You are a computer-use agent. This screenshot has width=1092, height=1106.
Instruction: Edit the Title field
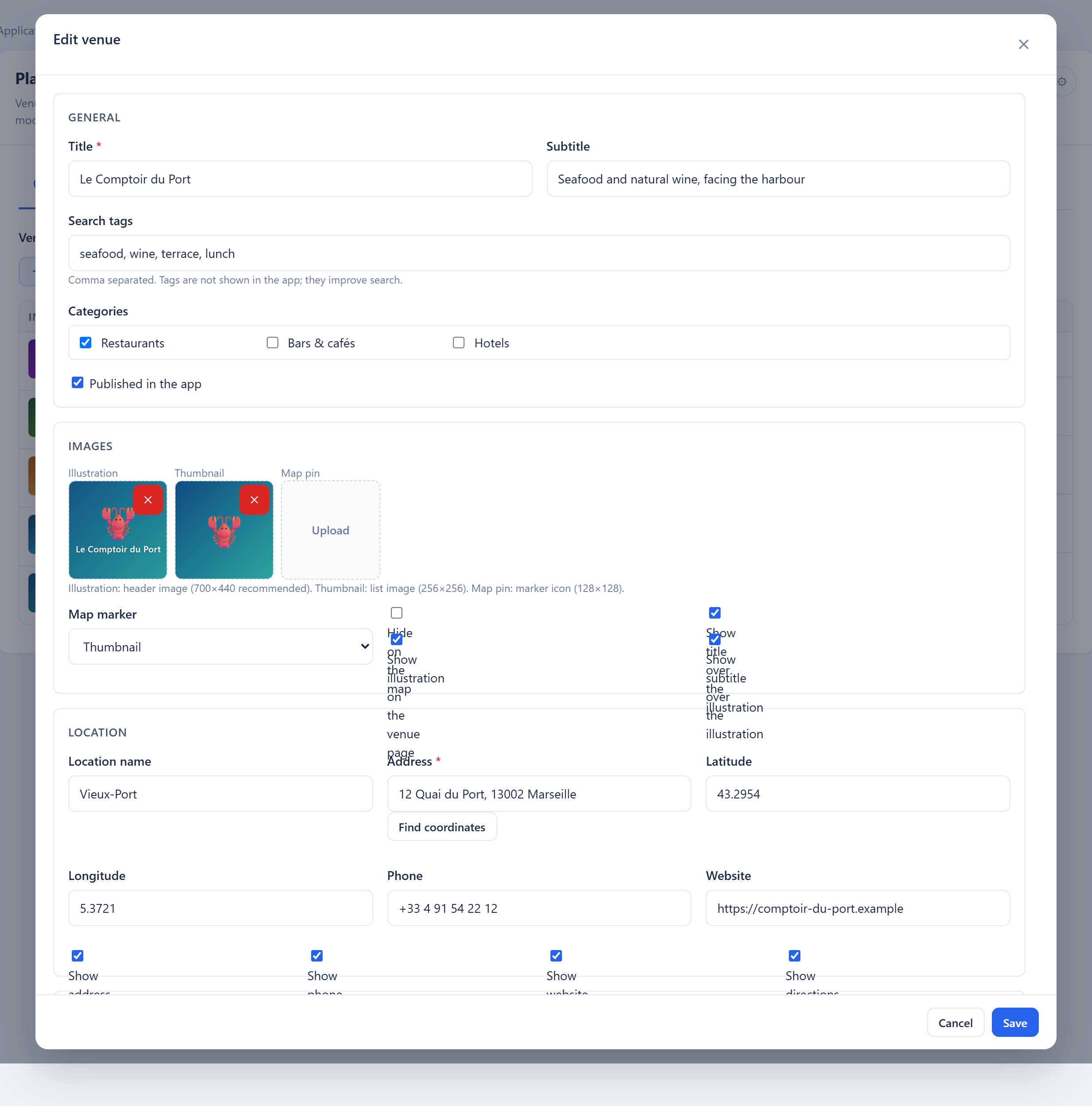click(300, 179)
